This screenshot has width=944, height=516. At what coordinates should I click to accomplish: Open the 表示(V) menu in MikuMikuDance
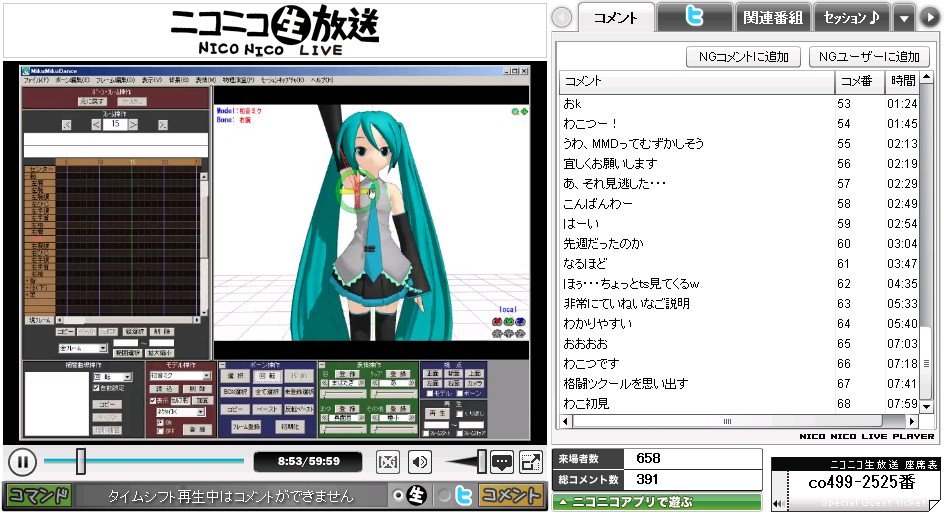point(152,80)
